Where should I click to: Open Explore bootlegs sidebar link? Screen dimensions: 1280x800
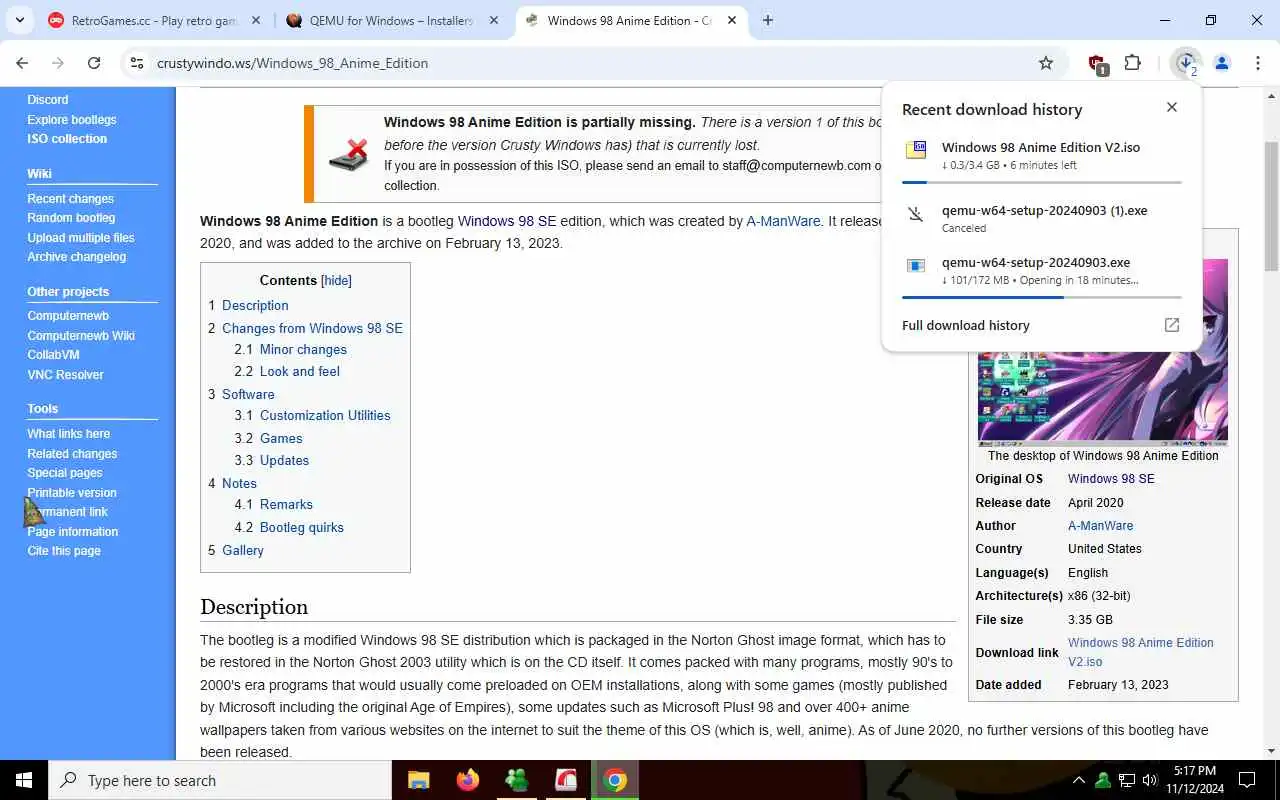pos(72,119)
